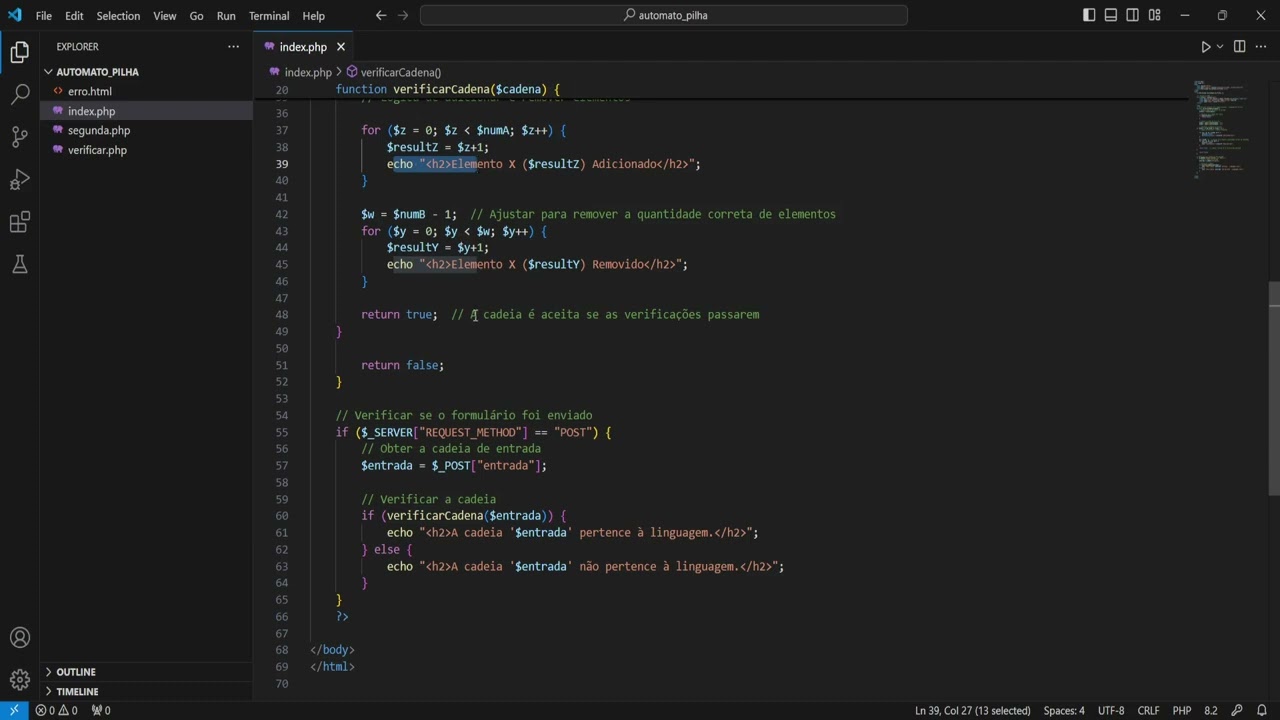Image resolution: width=1280 pixels, height=720 pixels.
Task: Toggle the bottom panel layout
Action: [1111, 15]
